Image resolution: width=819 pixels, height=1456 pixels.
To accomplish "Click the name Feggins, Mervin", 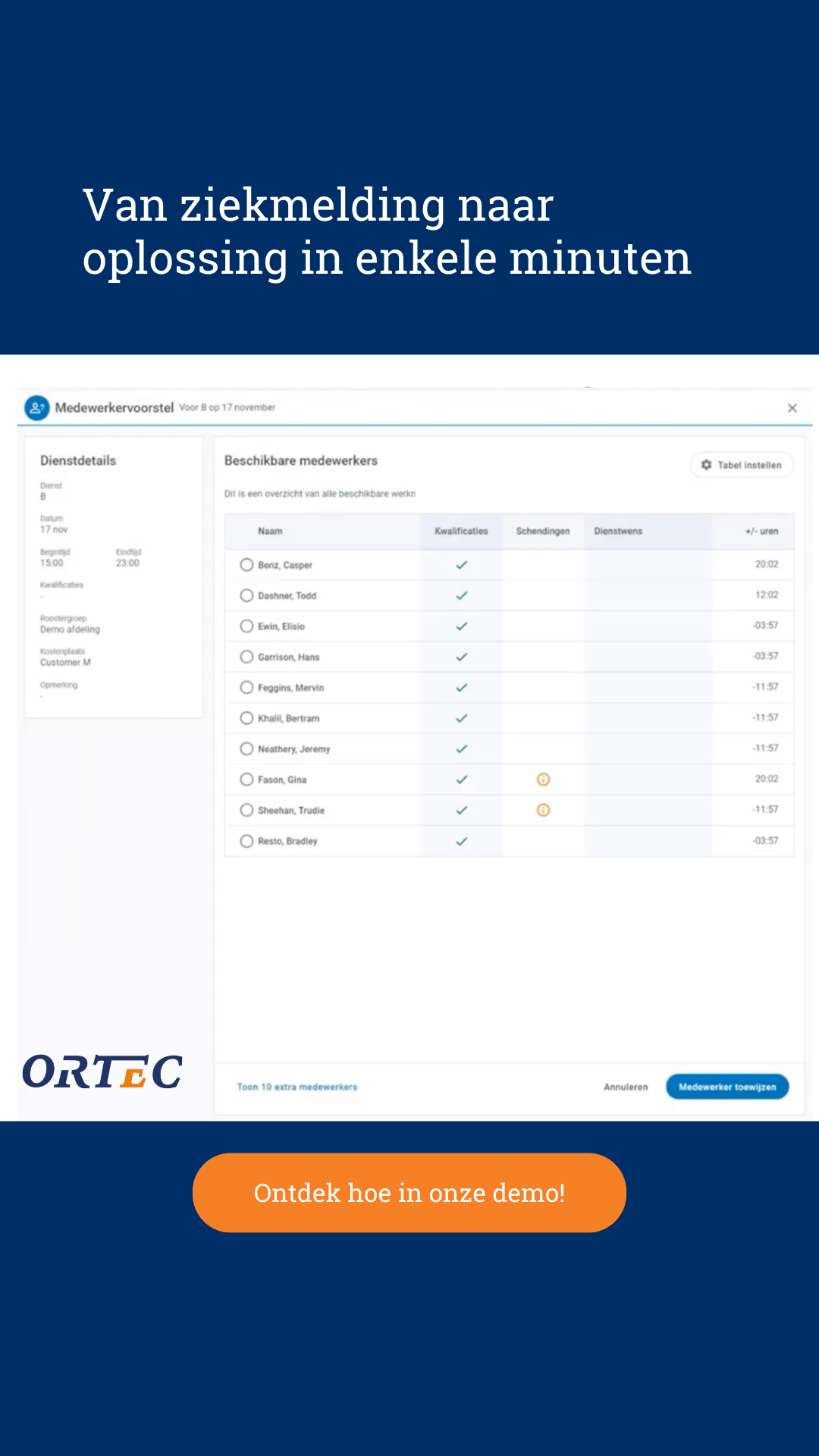I will click(x=290, y=688).
